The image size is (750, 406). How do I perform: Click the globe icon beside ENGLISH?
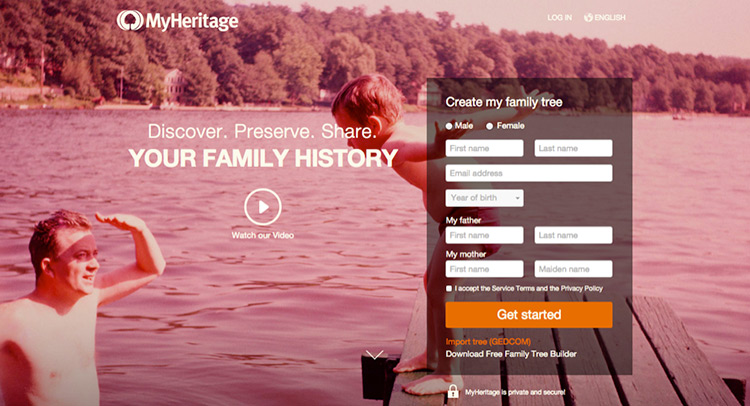coord(588,18)
